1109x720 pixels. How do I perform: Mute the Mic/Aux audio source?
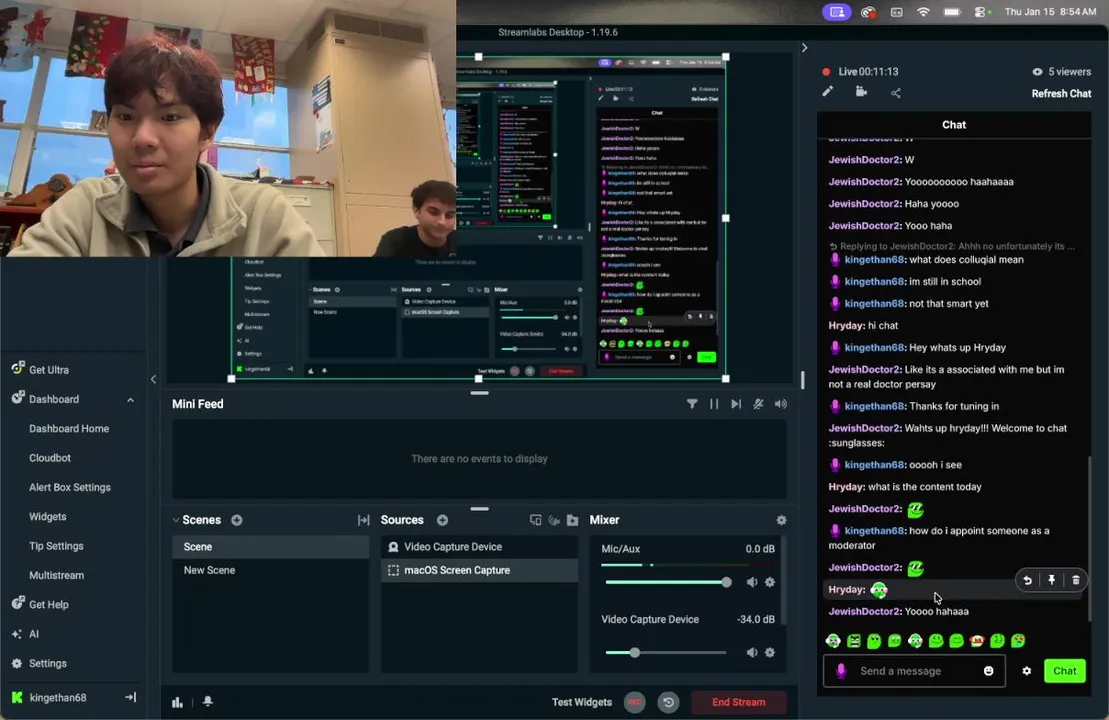pos(751,582)
